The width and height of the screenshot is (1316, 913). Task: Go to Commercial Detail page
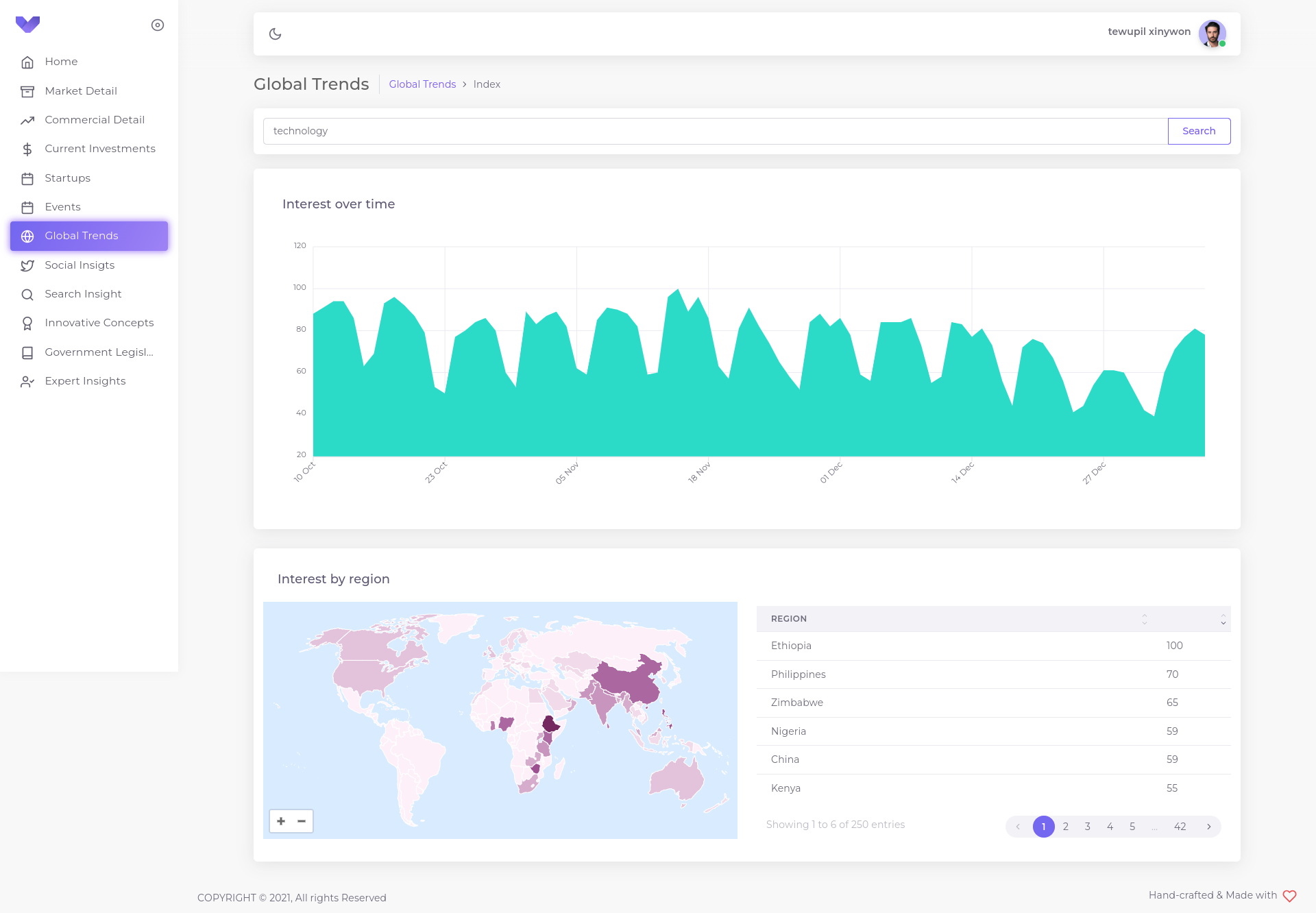(x=89, y=120)
